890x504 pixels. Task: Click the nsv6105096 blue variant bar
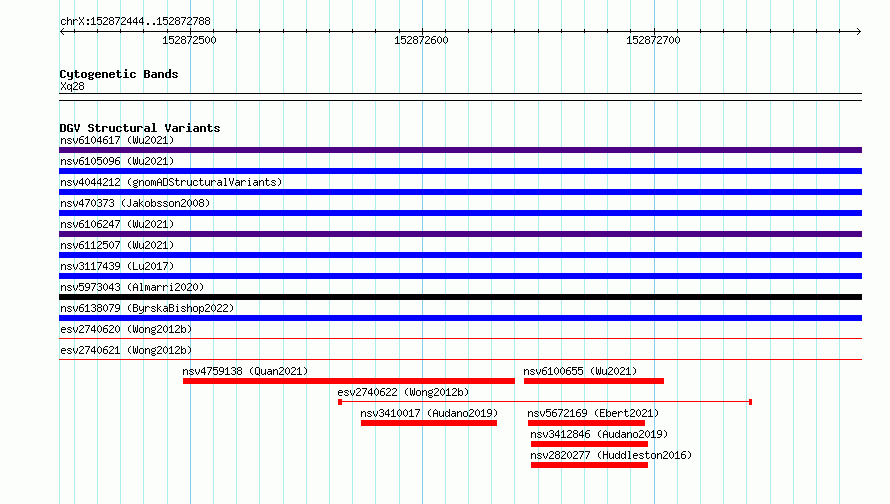coord(460,171)
